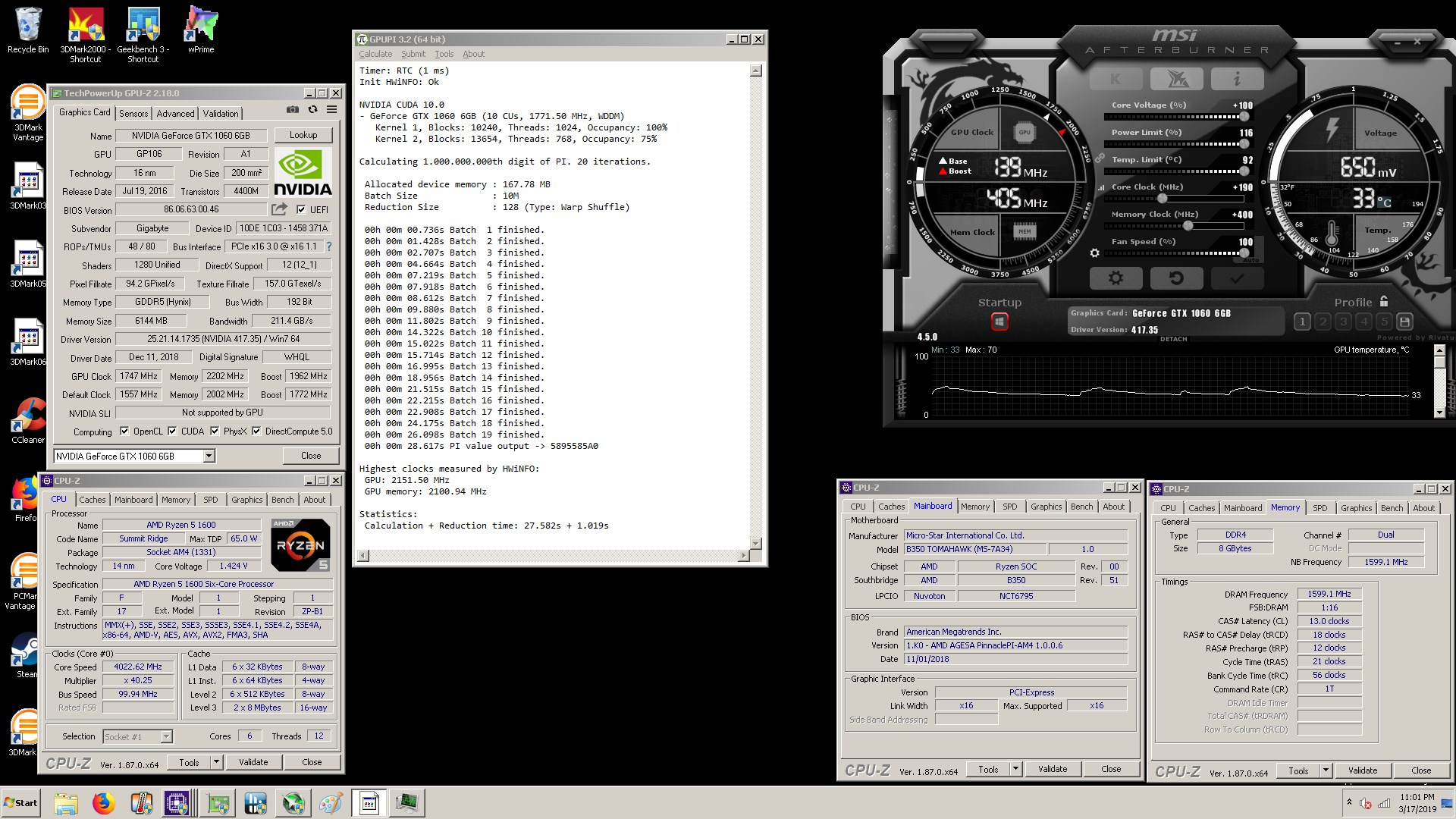The width and height of the screenshot is (1456, 819).
Task: Switch left CPU-Z to Caches tab
Action: tap(93, 500)
